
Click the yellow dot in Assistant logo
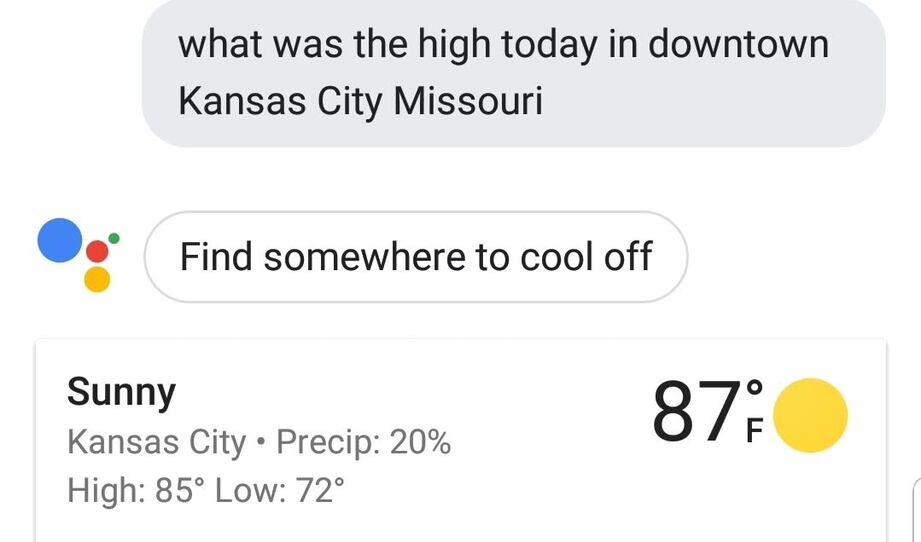(x=97, y=280)
